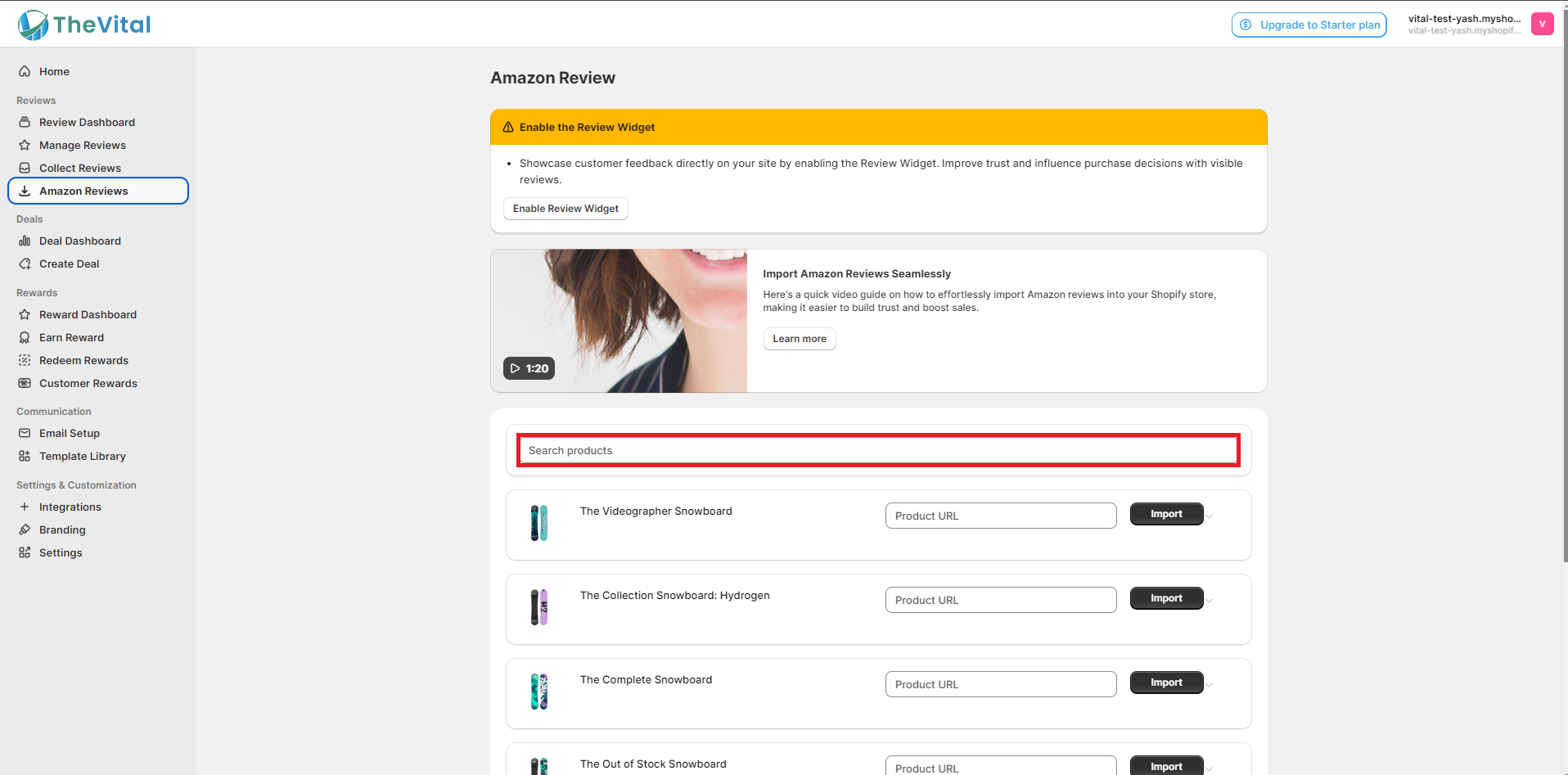Click the Create Deal tag icon
1568x775 pixels.
point(25,264)
